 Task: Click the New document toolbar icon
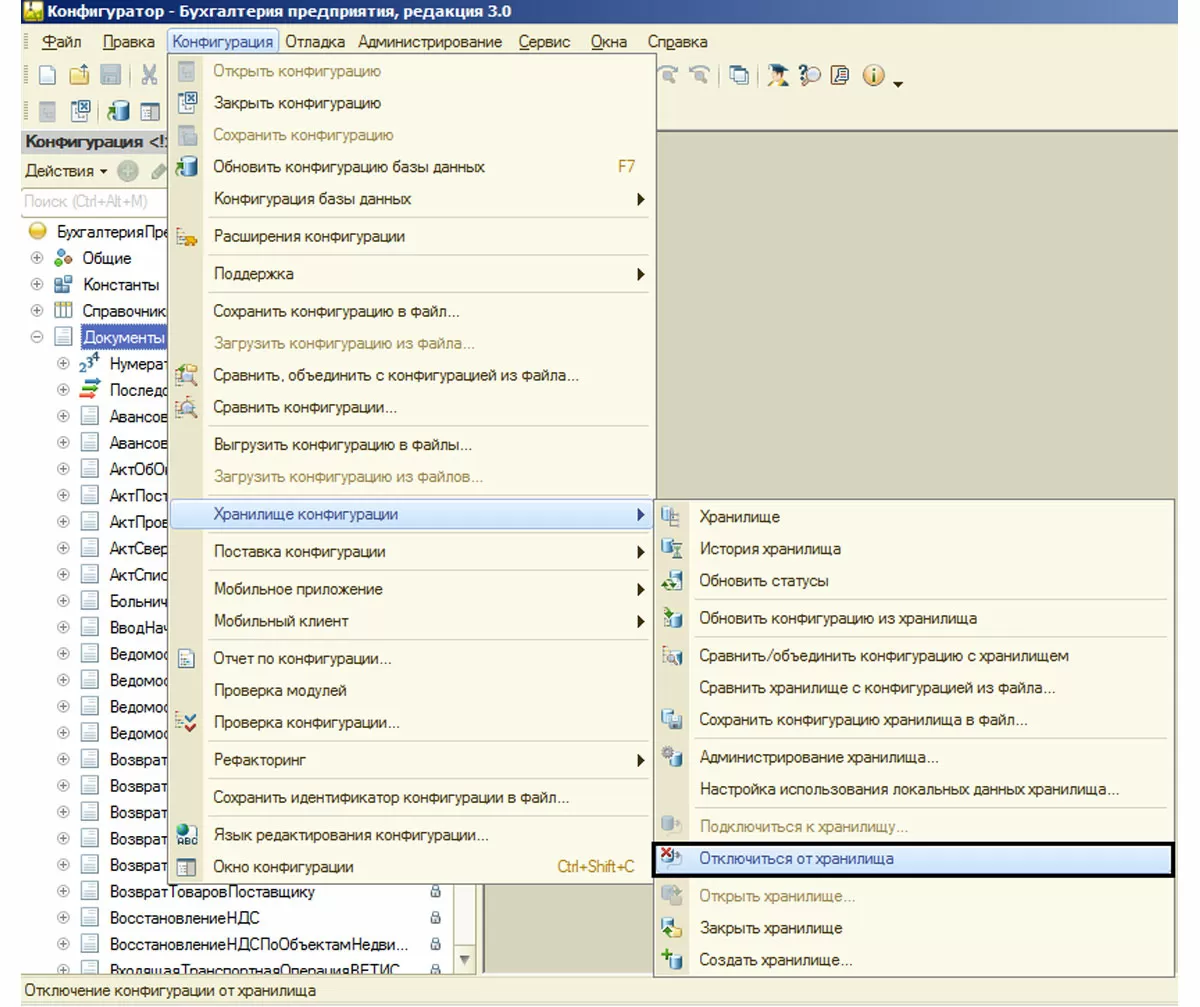coord(47,75)
